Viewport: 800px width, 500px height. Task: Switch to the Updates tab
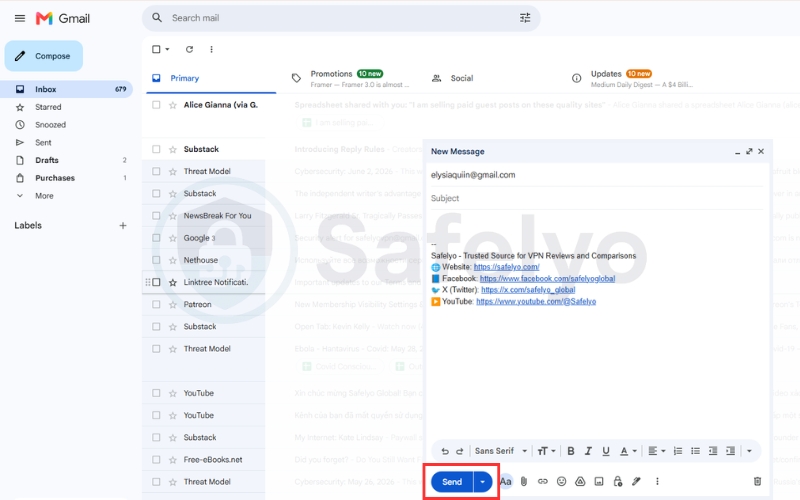tap(633, 79)
